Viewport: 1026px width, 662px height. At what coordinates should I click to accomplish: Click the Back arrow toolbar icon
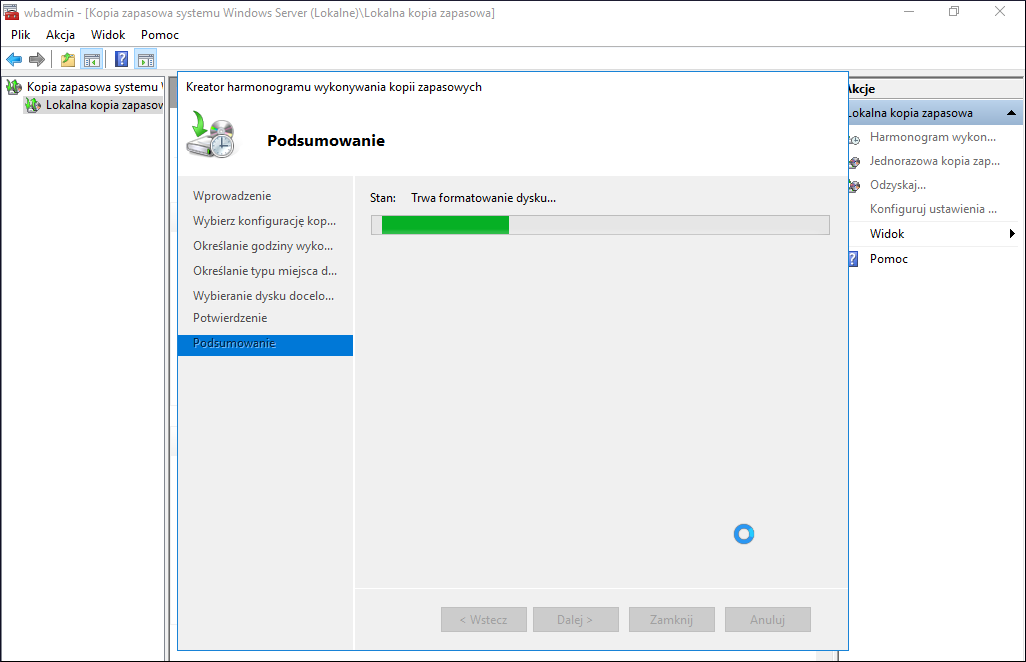coord(14,60)
